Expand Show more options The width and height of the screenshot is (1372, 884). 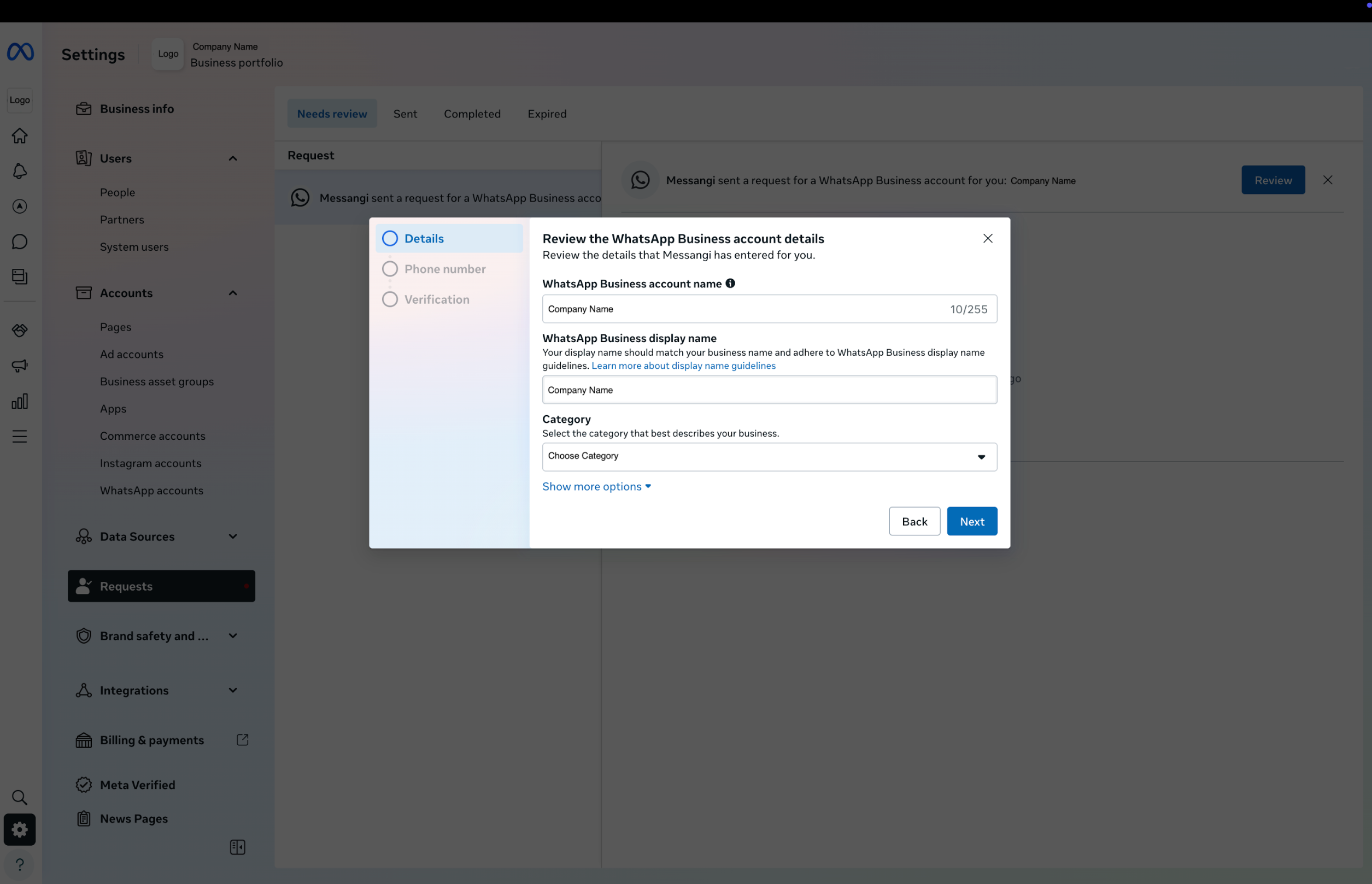click(596, 486)
